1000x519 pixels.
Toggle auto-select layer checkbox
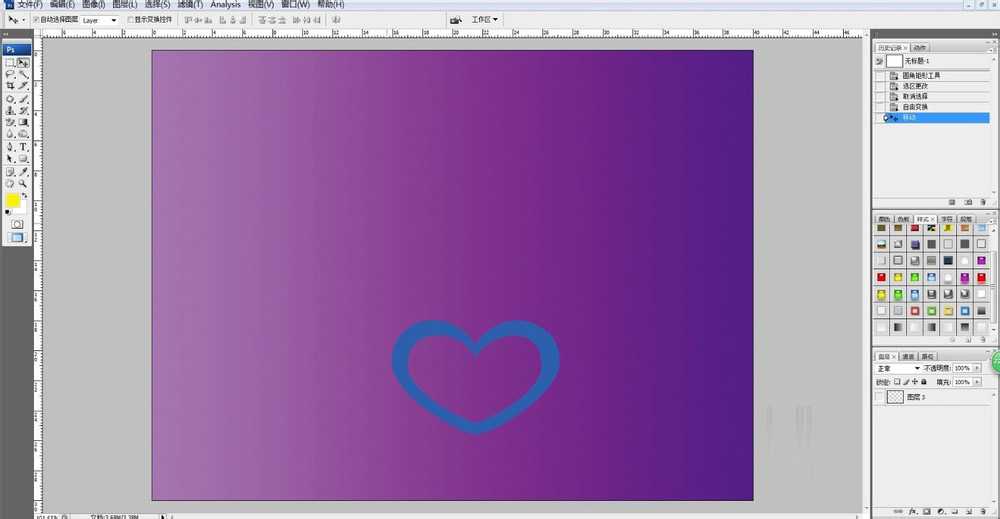36,20
